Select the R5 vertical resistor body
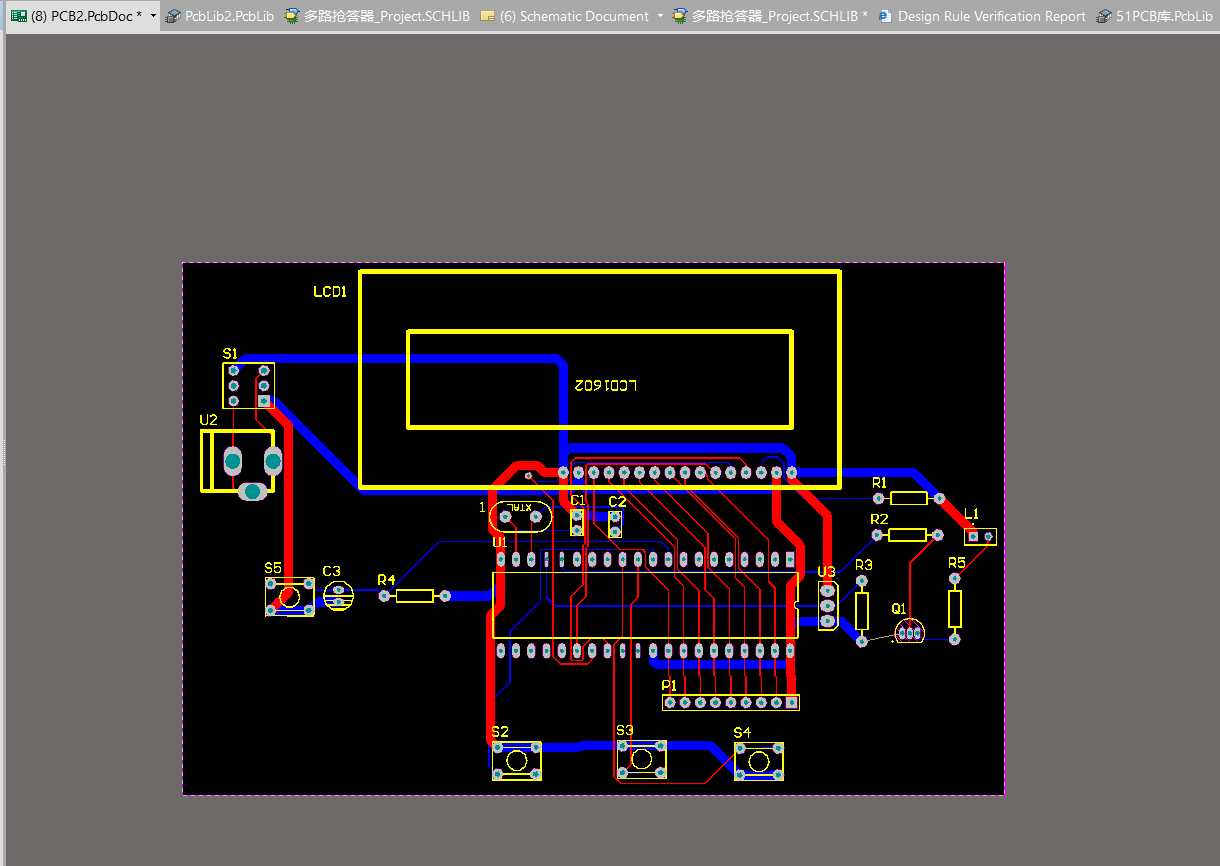 (955, 609)
